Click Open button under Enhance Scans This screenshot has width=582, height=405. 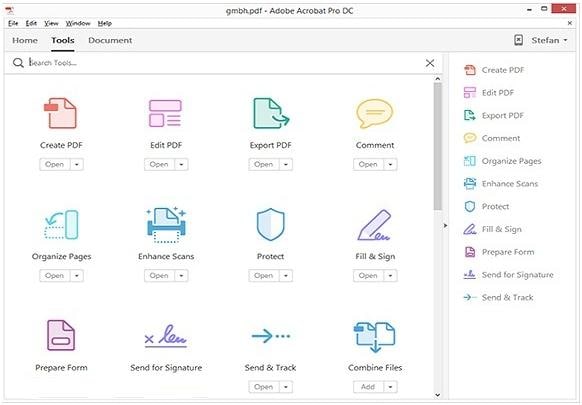[159, 276]
